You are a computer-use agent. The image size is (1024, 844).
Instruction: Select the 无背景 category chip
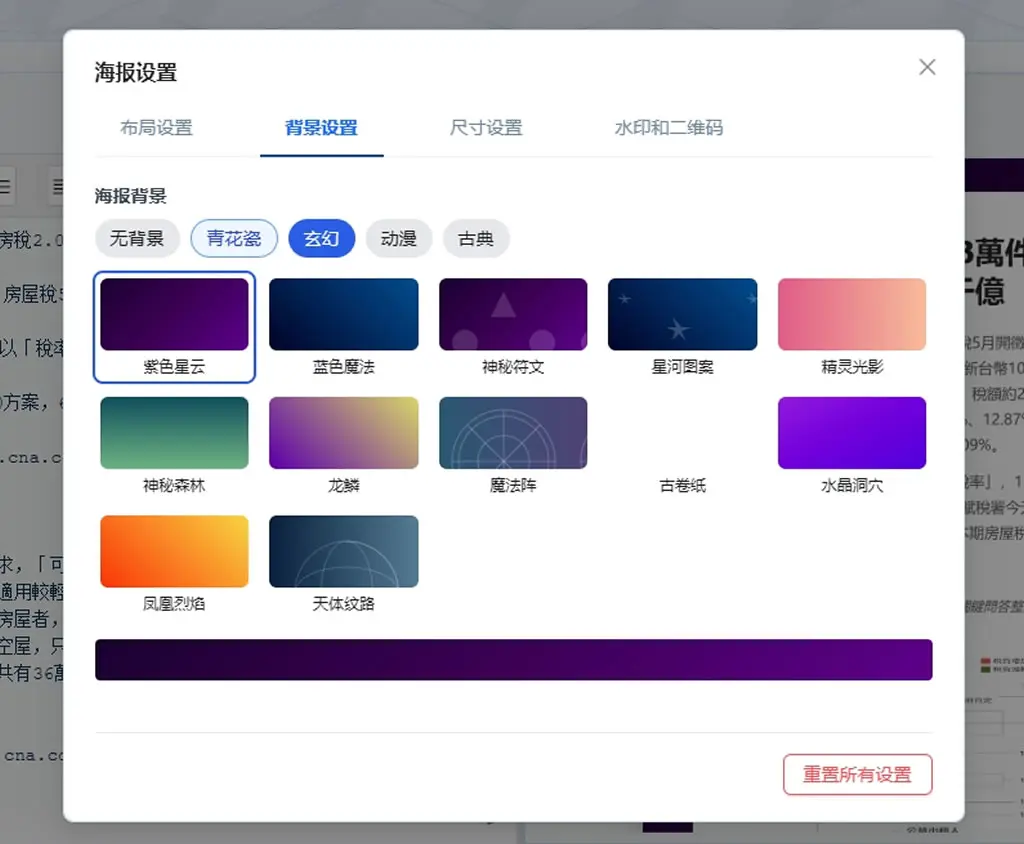tap(137, 238)
